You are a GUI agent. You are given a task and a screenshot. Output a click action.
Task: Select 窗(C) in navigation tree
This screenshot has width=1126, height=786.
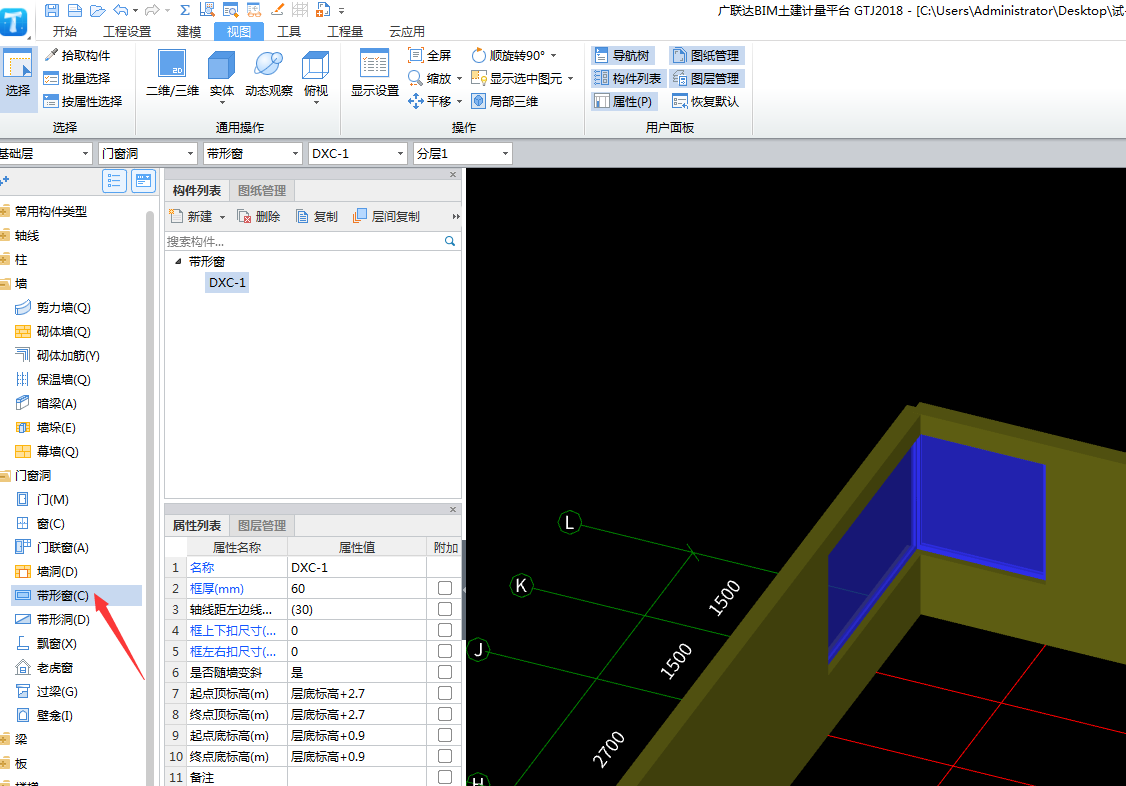41,523
